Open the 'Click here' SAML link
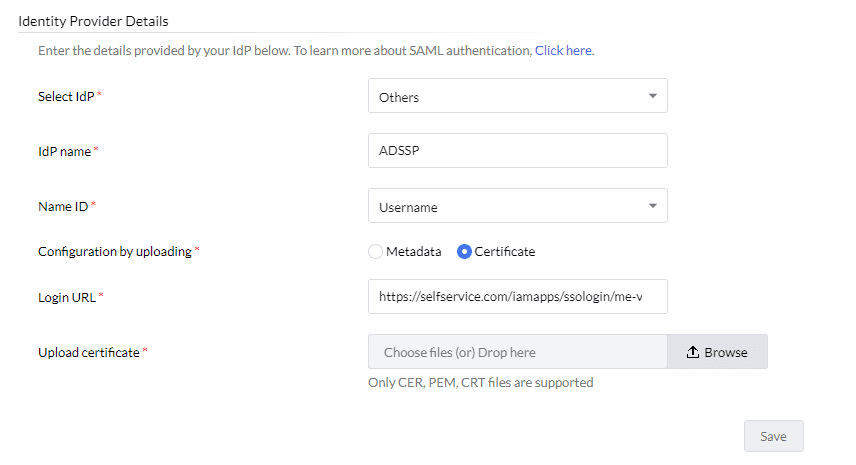The height and width of the screenshot is (465, 856). (x=563, y=50)
